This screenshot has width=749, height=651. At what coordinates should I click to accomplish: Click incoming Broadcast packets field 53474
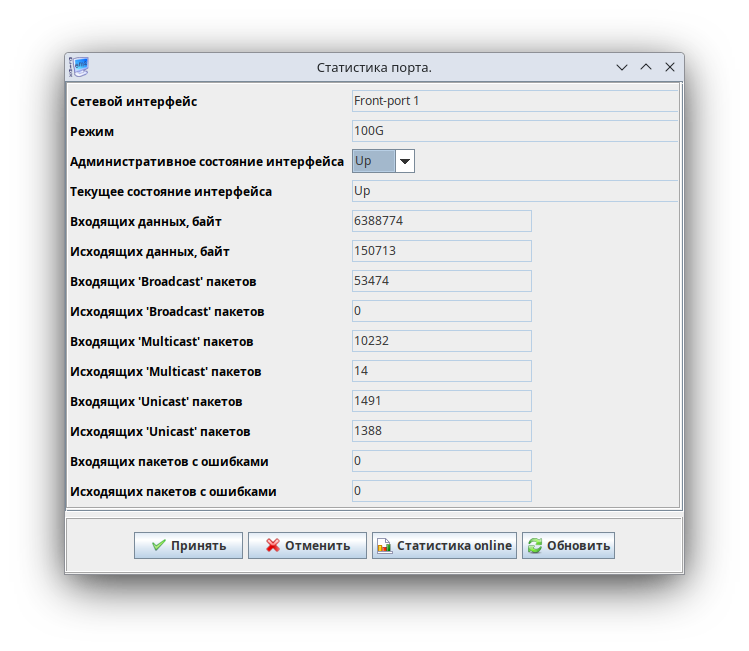coord(442,281)
